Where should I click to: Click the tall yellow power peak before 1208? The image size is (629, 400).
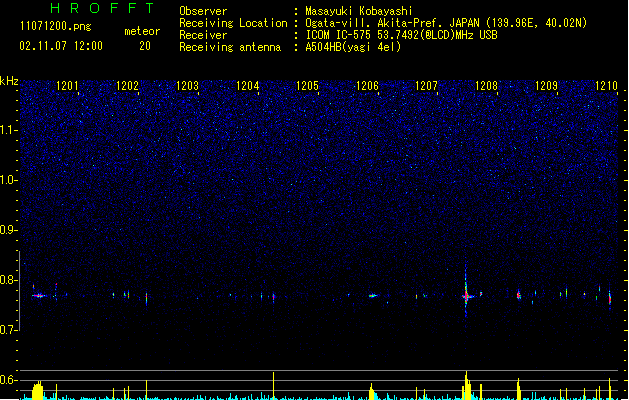(x=466, y=386)
